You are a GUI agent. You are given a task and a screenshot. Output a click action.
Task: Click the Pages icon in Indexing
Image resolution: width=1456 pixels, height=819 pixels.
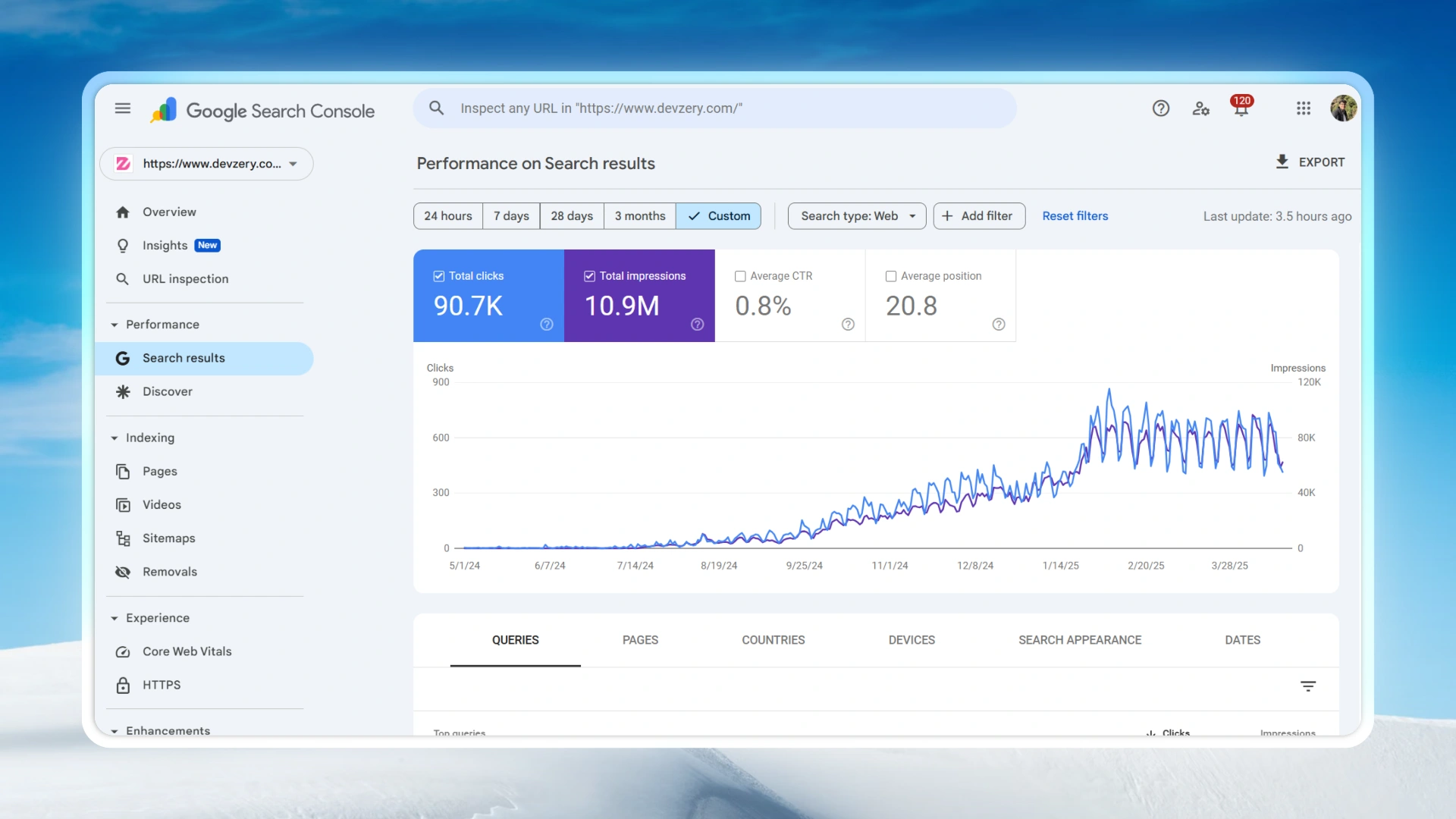click(123, 471)
